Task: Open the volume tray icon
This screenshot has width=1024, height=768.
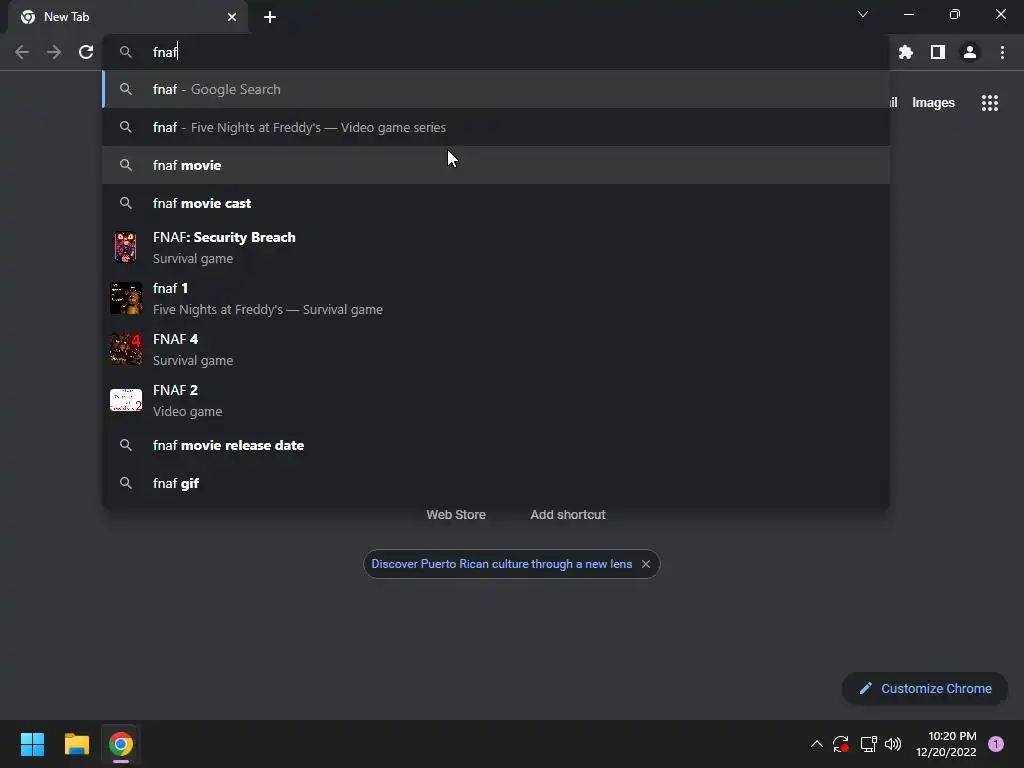Action: (893, 744)
